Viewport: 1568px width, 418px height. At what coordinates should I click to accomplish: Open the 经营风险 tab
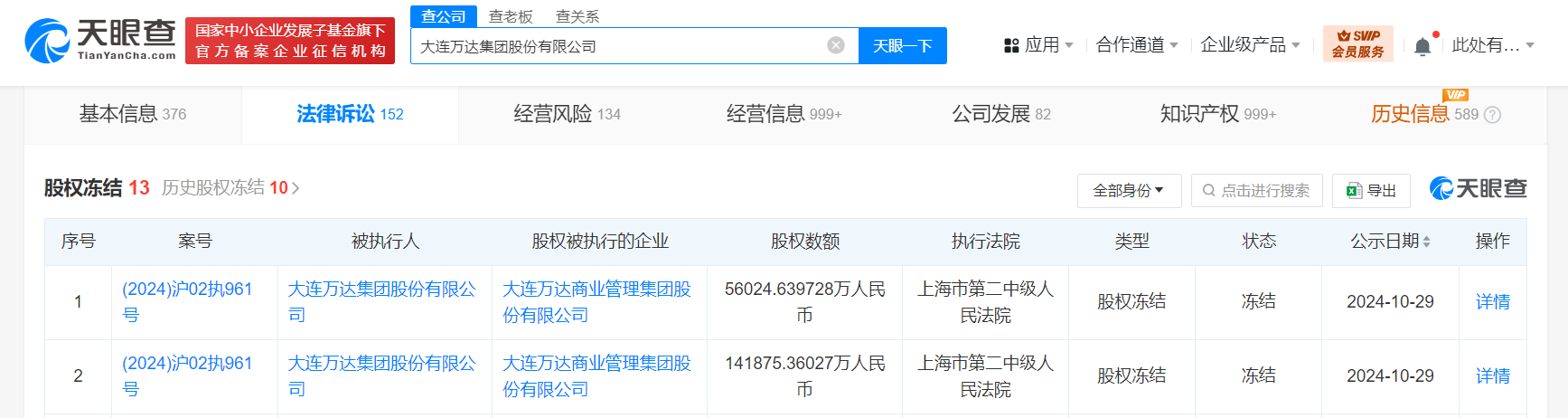[x=568, y=114]
